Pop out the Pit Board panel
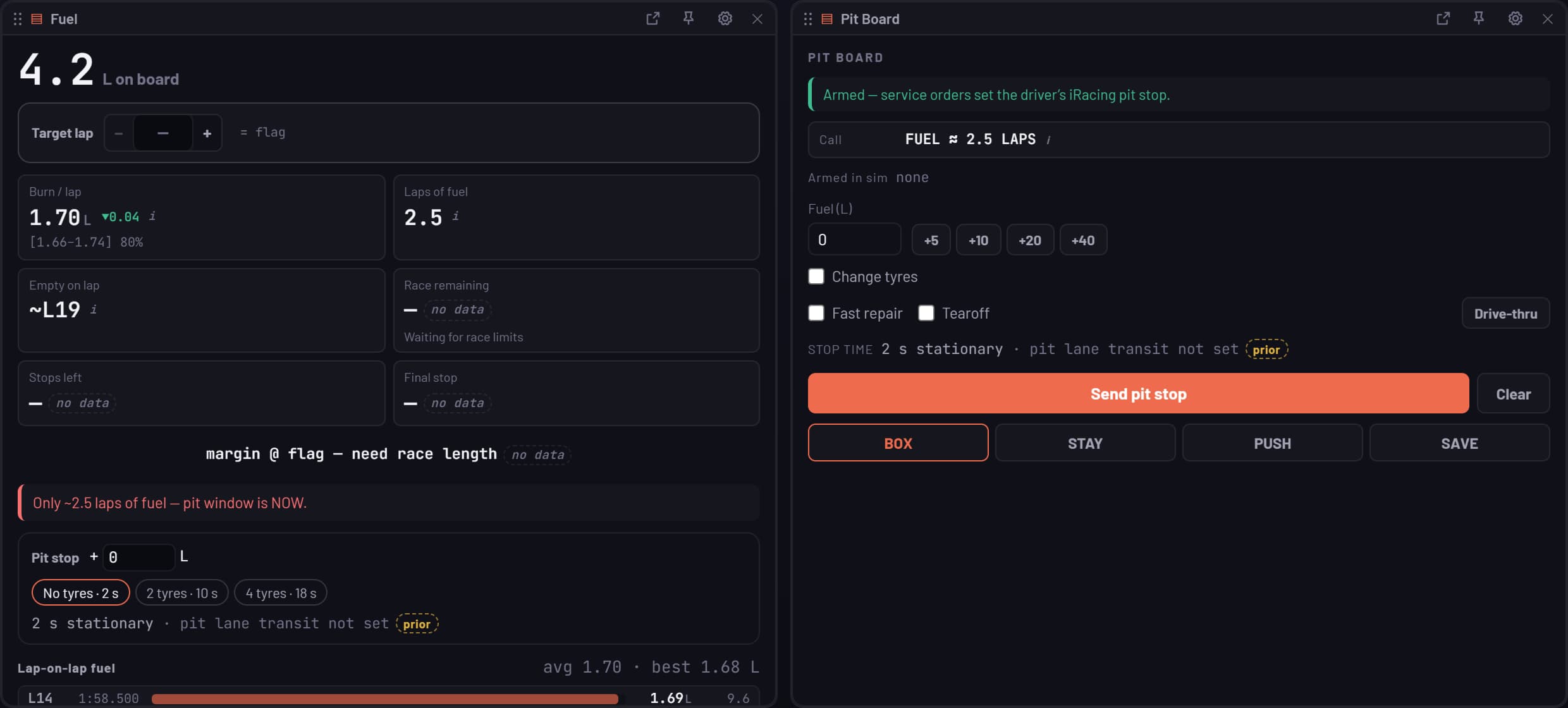 pyautogui.click(x=1443, y=19)
